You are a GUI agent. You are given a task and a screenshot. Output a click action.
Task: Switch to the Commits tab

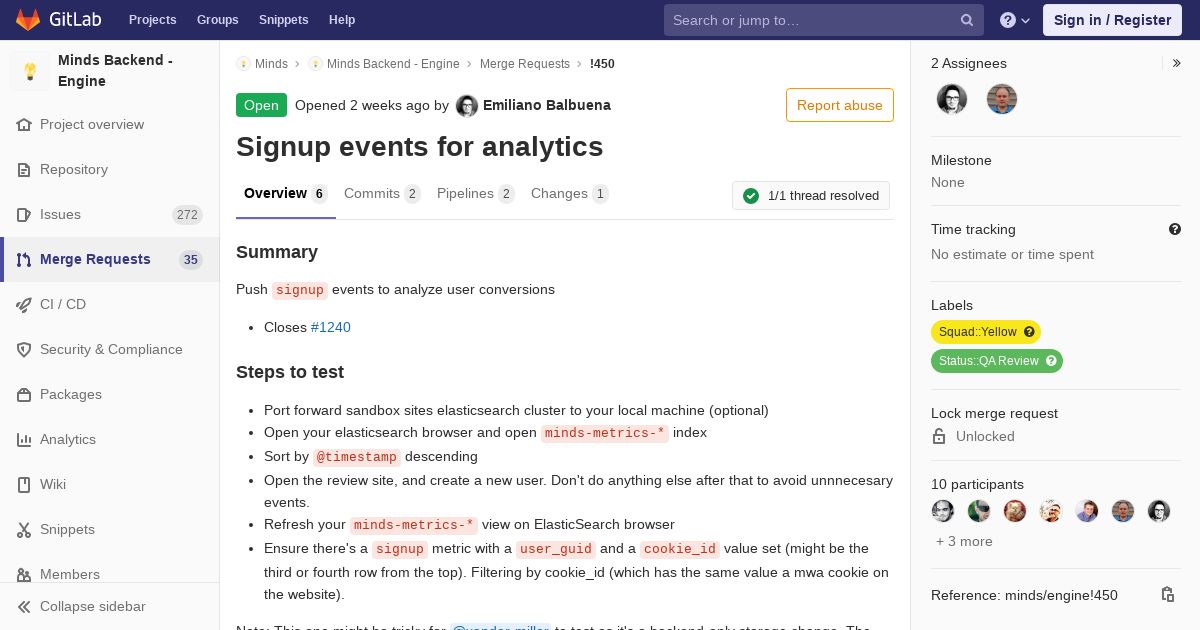pyautogui.click(x=382, y=194)
